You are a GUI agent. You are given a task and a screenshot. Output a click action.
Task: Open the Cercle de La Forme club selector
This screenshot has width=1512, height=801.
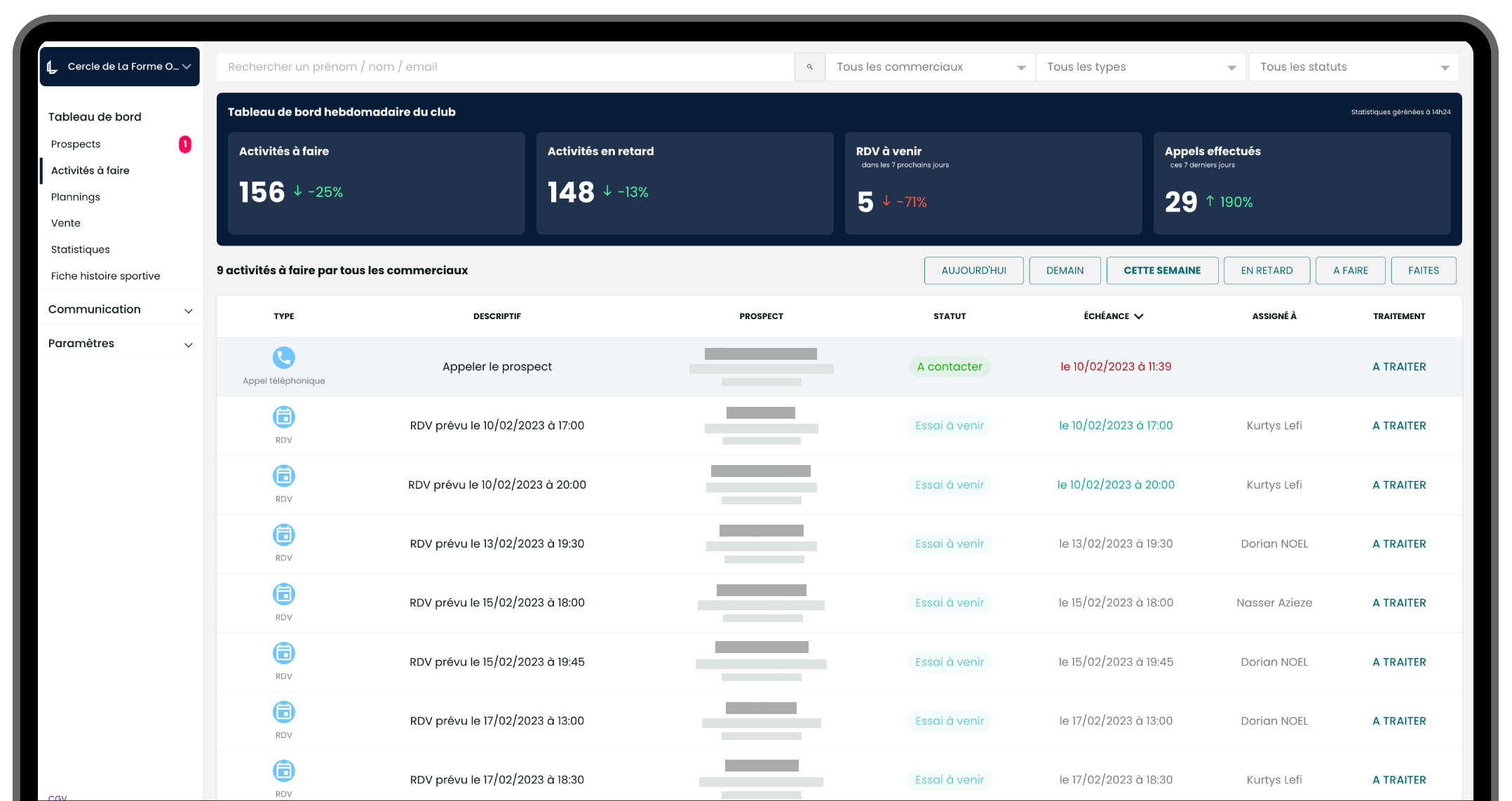119,67
